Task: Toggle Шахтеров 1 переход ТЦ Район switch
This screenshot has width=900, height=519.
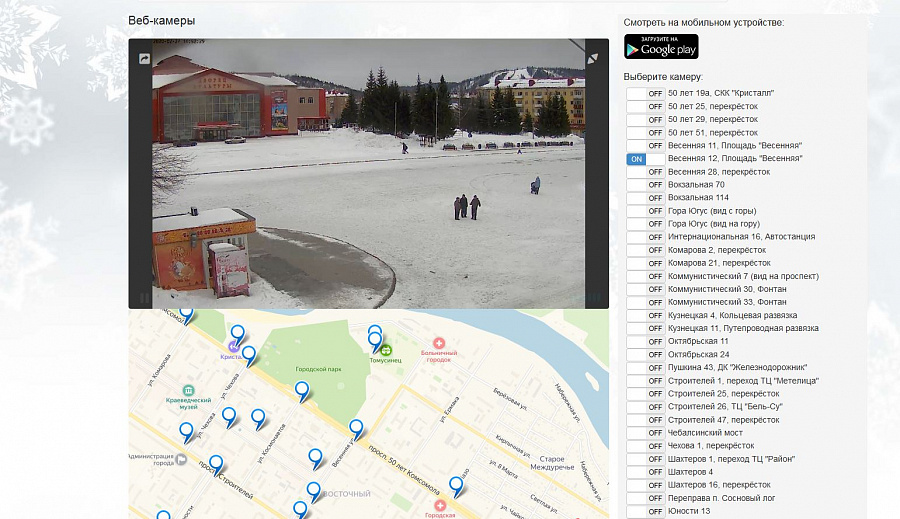Action: point(646,459)
